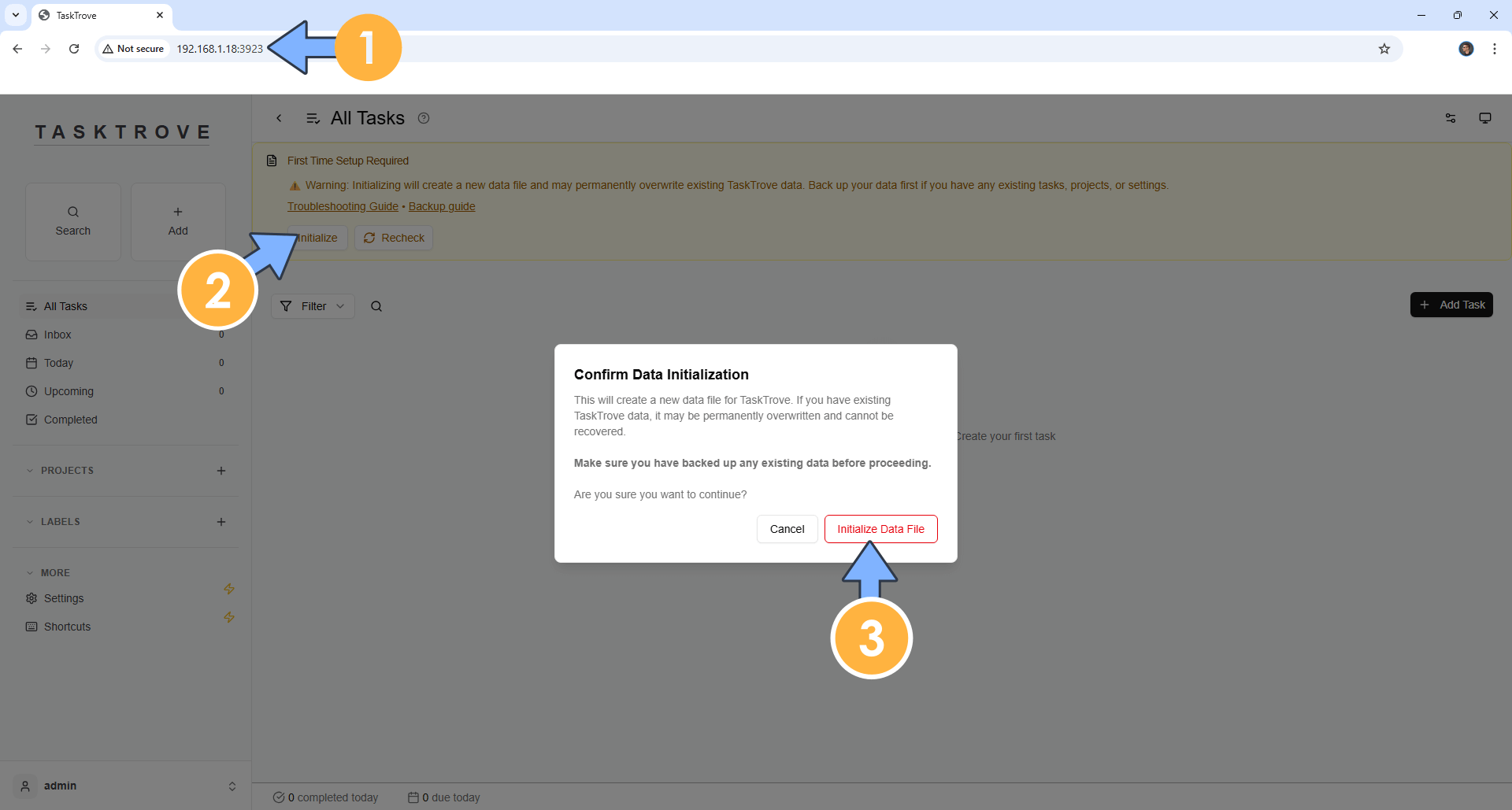Click the All Tasks list icon in header
Image resolution: width=1512 pixels, height=810 pixels.
pyautogui.click(x=313, y=118)
